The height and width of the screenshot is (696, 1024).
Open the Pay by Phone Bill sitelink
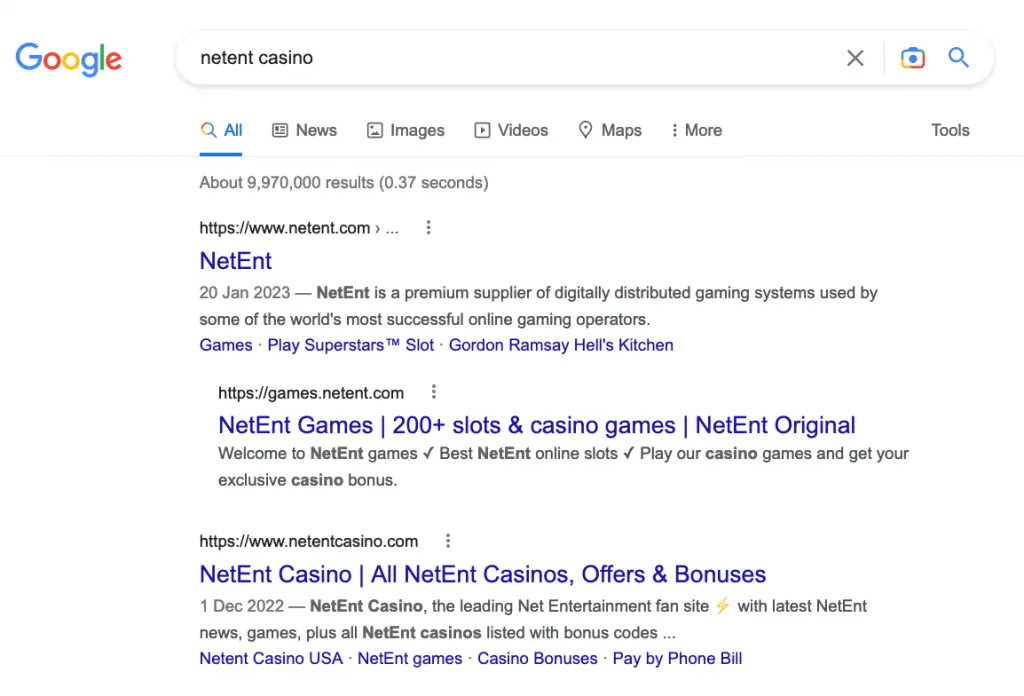677,659
